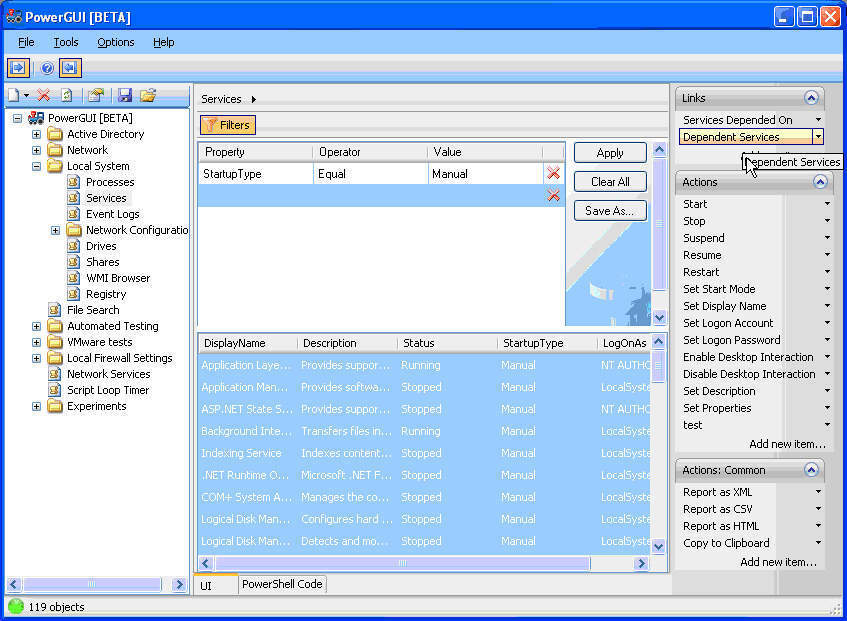
Task: Refresh using the refresh toolbar icon
Action: (65, 95)
